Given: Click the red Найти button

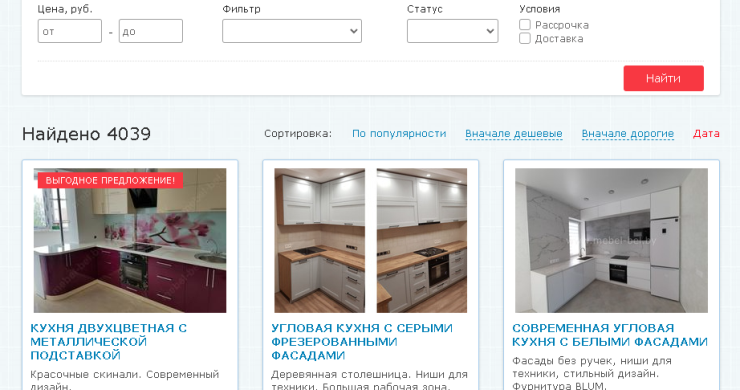Looking at the screenshot, I should pos(664,78).
